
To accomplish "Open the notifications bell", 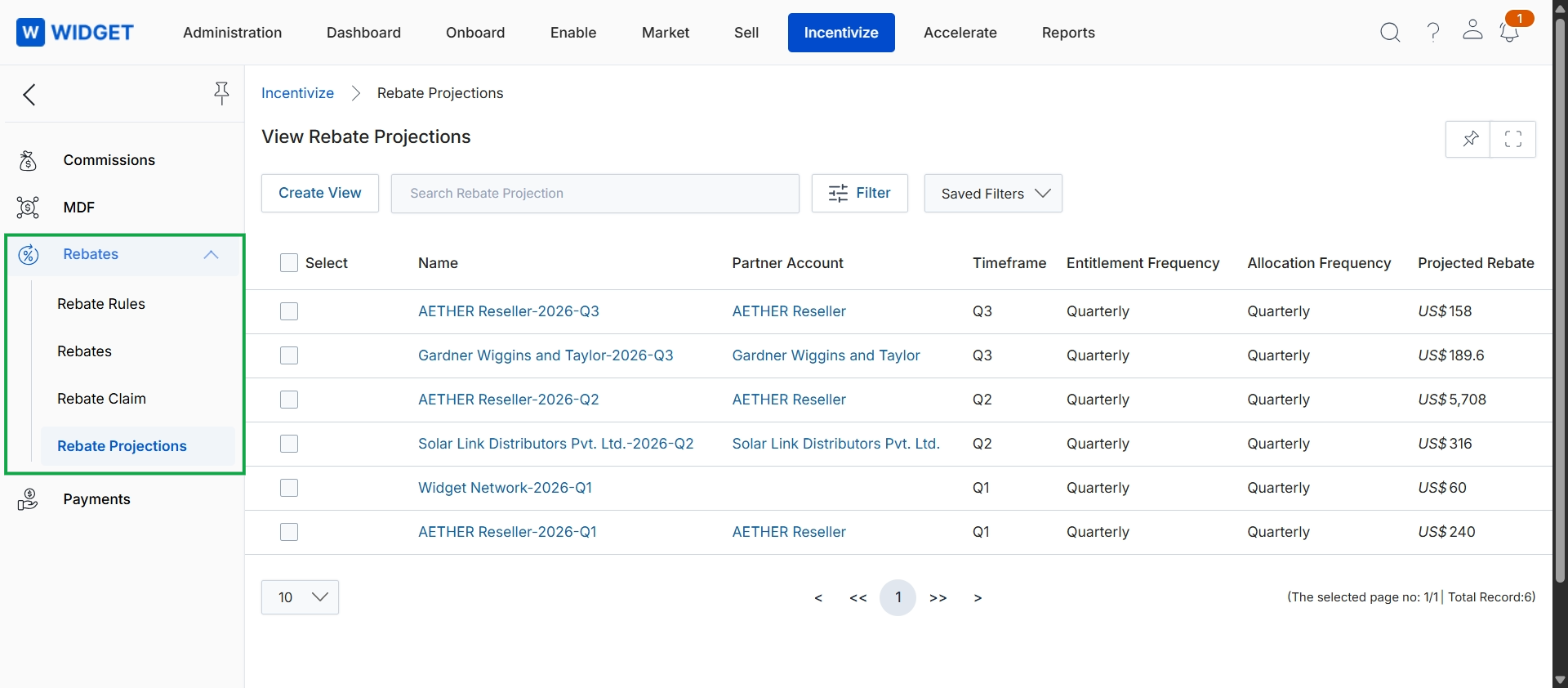I will (x=1509, y=33).
